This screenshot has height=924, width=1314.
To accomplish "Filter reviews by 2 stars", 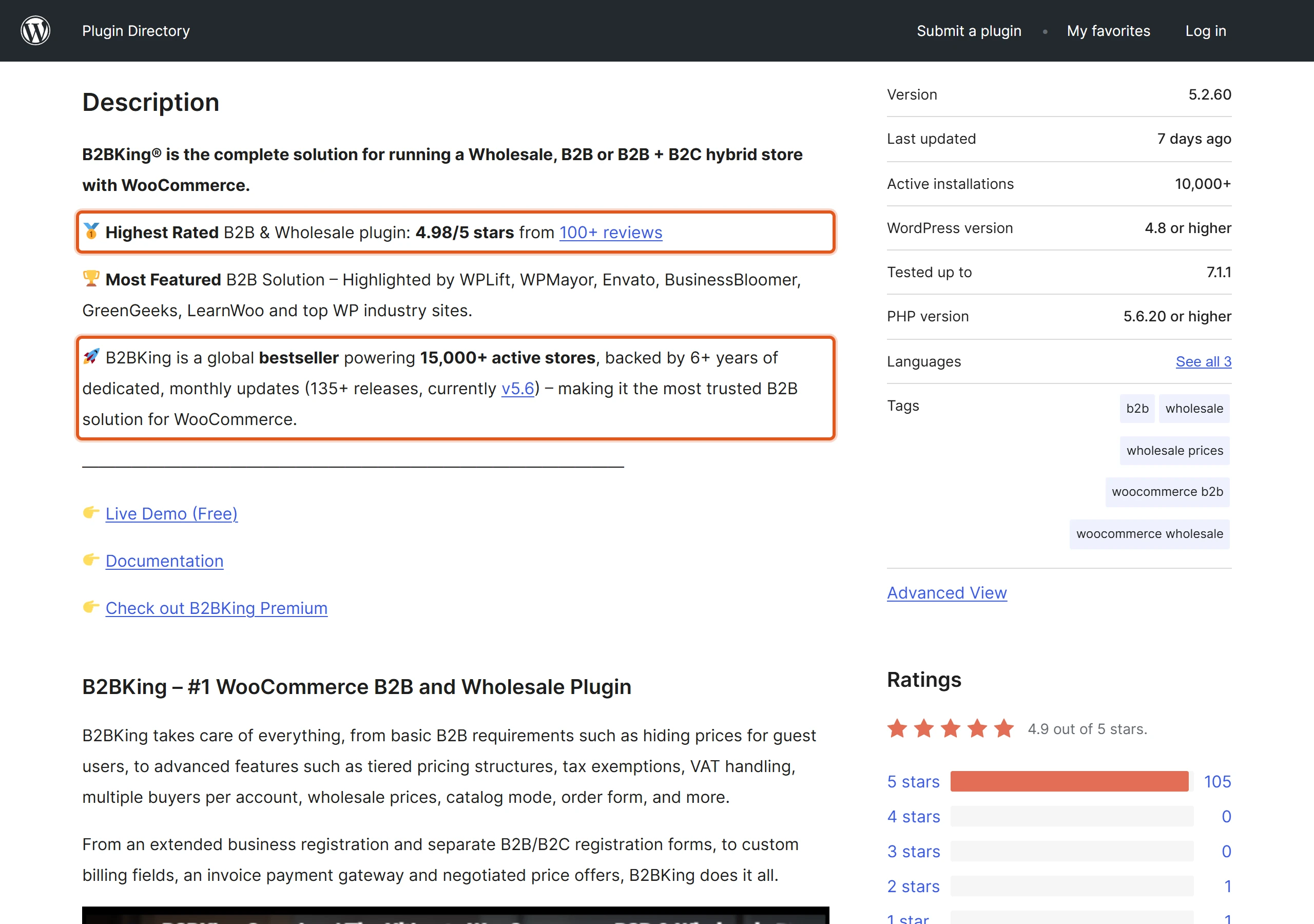I will (x=913, y=887).
